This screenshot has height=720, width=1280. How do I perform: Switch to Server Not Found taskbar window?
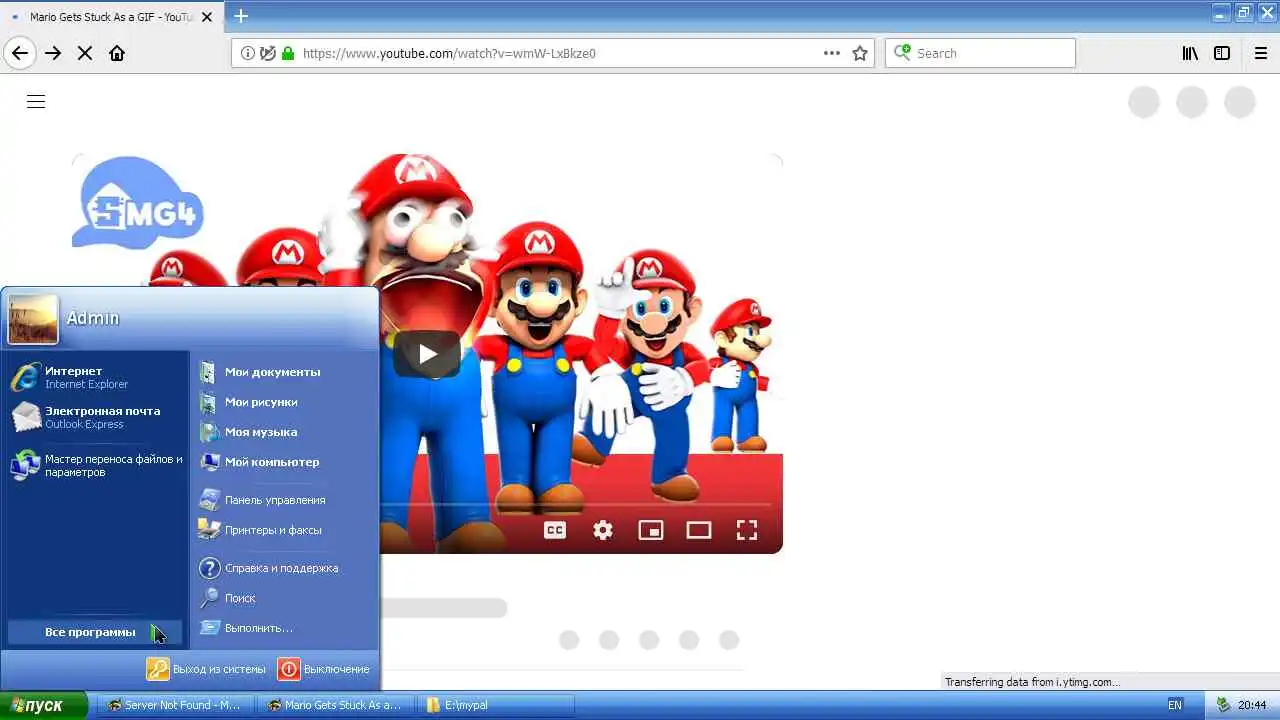[x=174, y=705]
